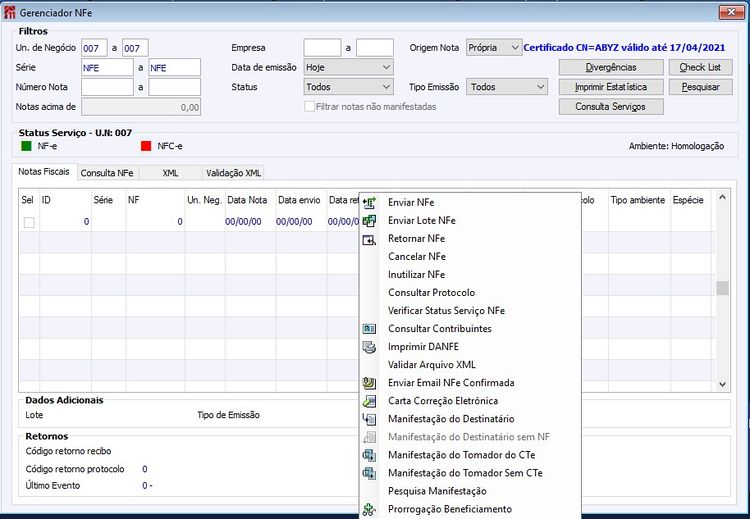Click the Enviar Email NFe Confirmada icon
750x519 pixels.
pyautogui.click(x=368, y=383)
